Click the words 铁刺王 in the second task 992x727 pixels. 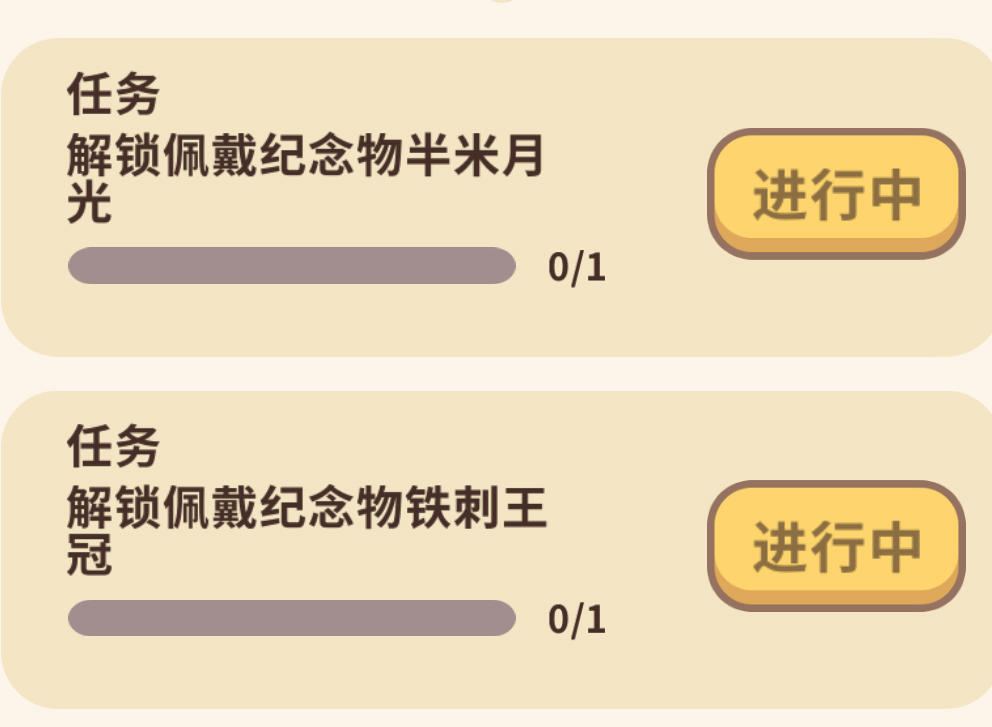(474, 510)
